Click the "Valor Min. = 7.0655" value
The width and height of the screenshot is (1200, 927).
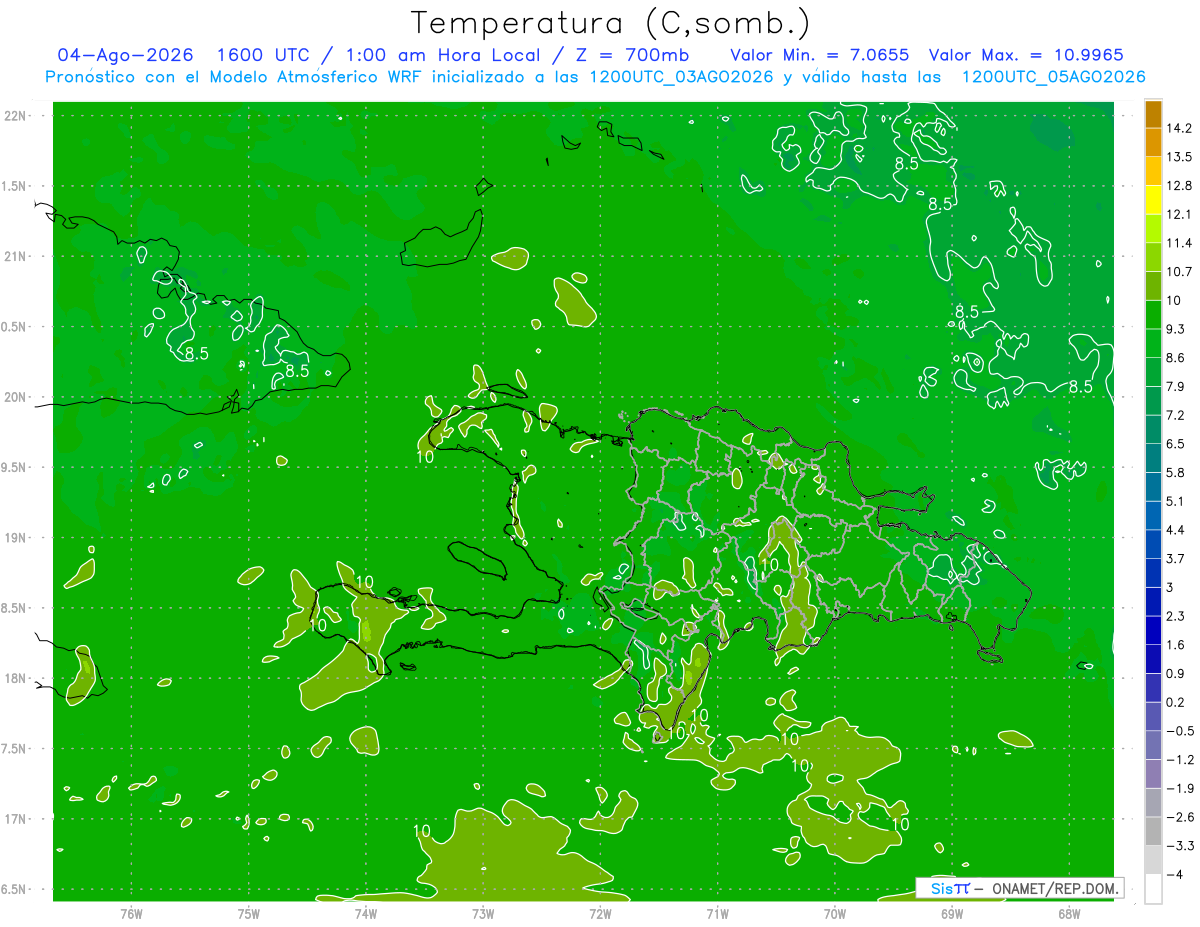coord(820,55)
